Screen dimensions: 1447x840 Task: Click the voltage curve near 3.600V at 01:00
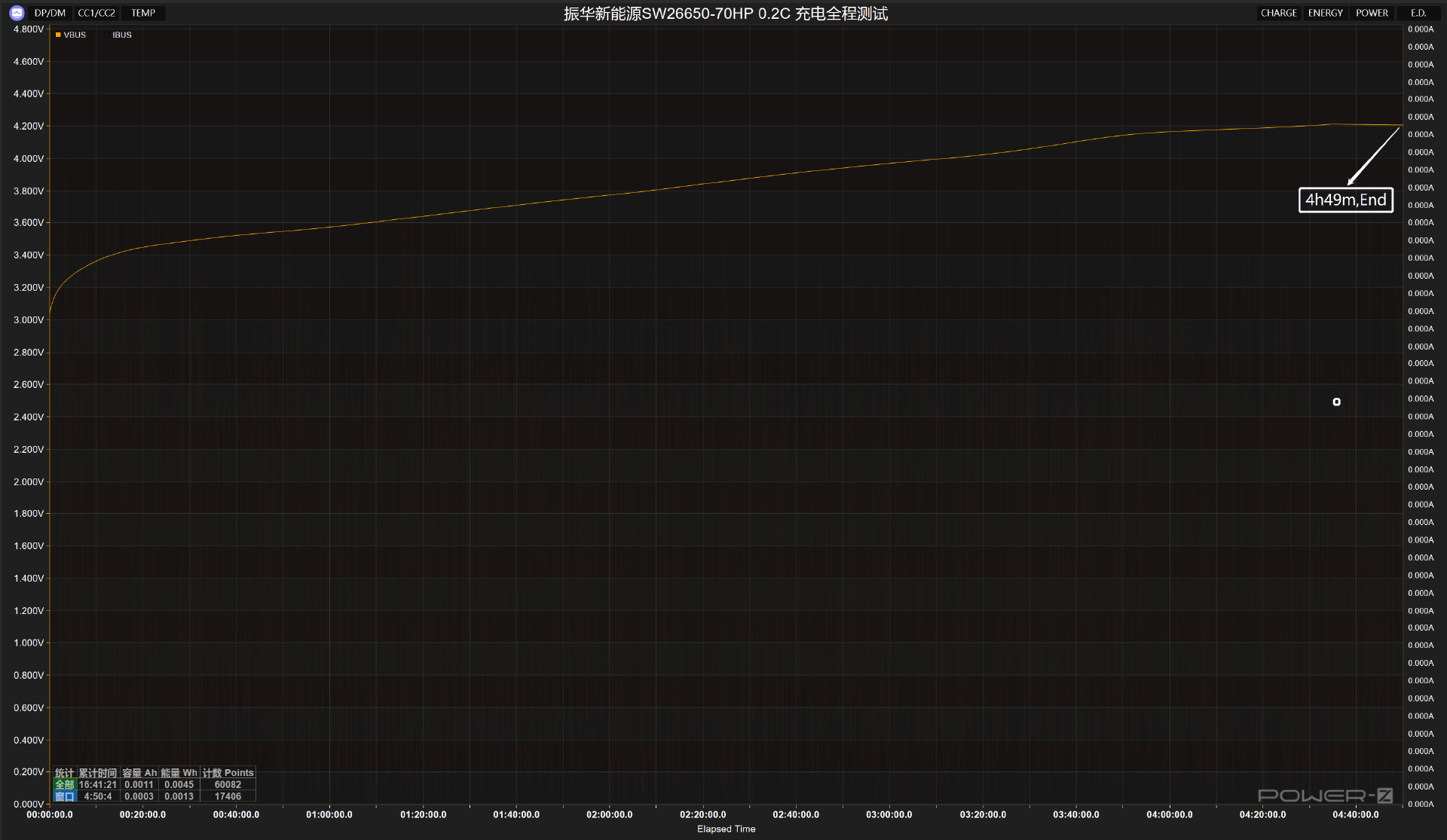329,227
